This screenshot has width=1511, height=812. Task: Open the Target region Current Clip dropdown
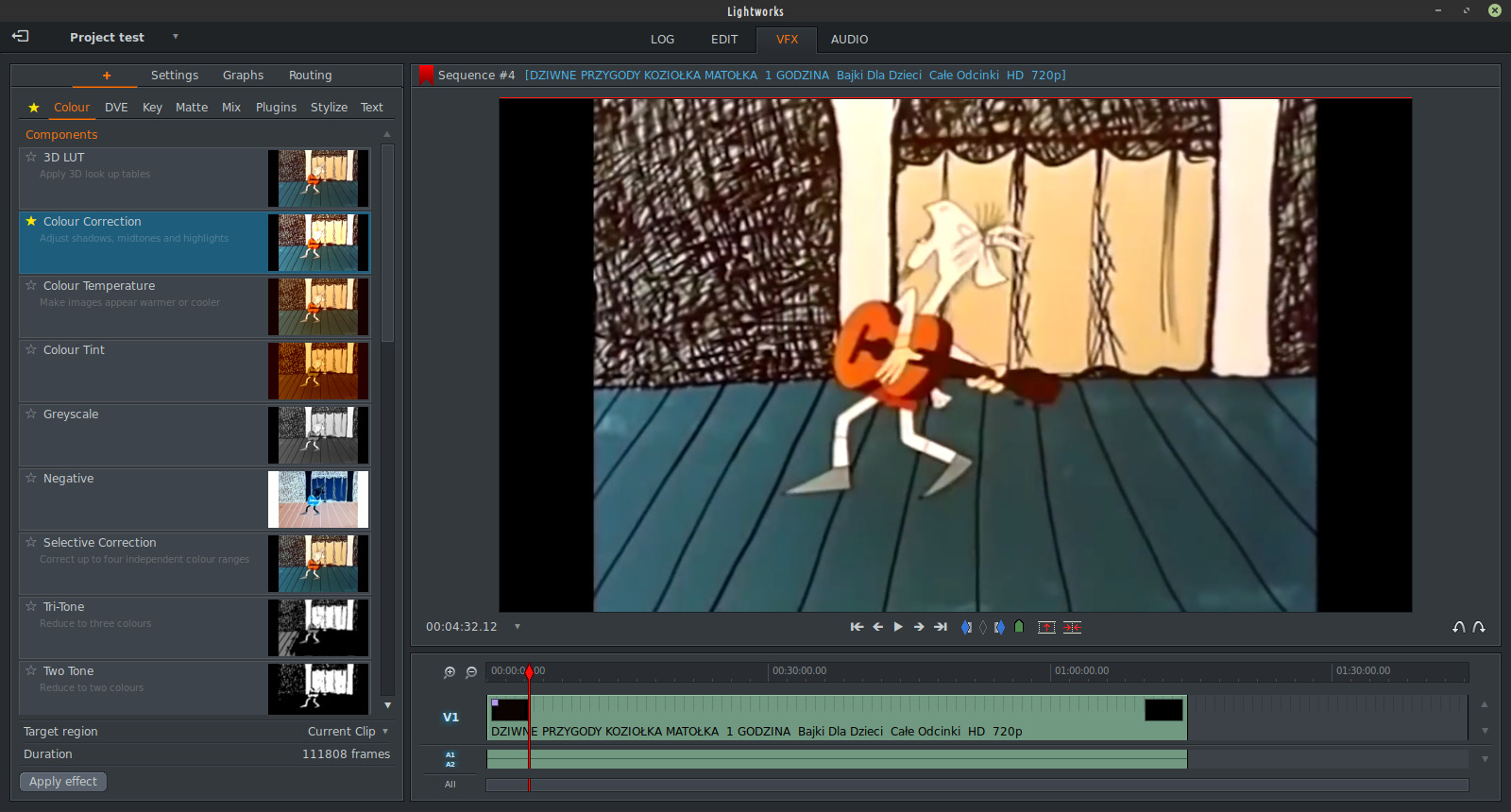coord(348,732)
